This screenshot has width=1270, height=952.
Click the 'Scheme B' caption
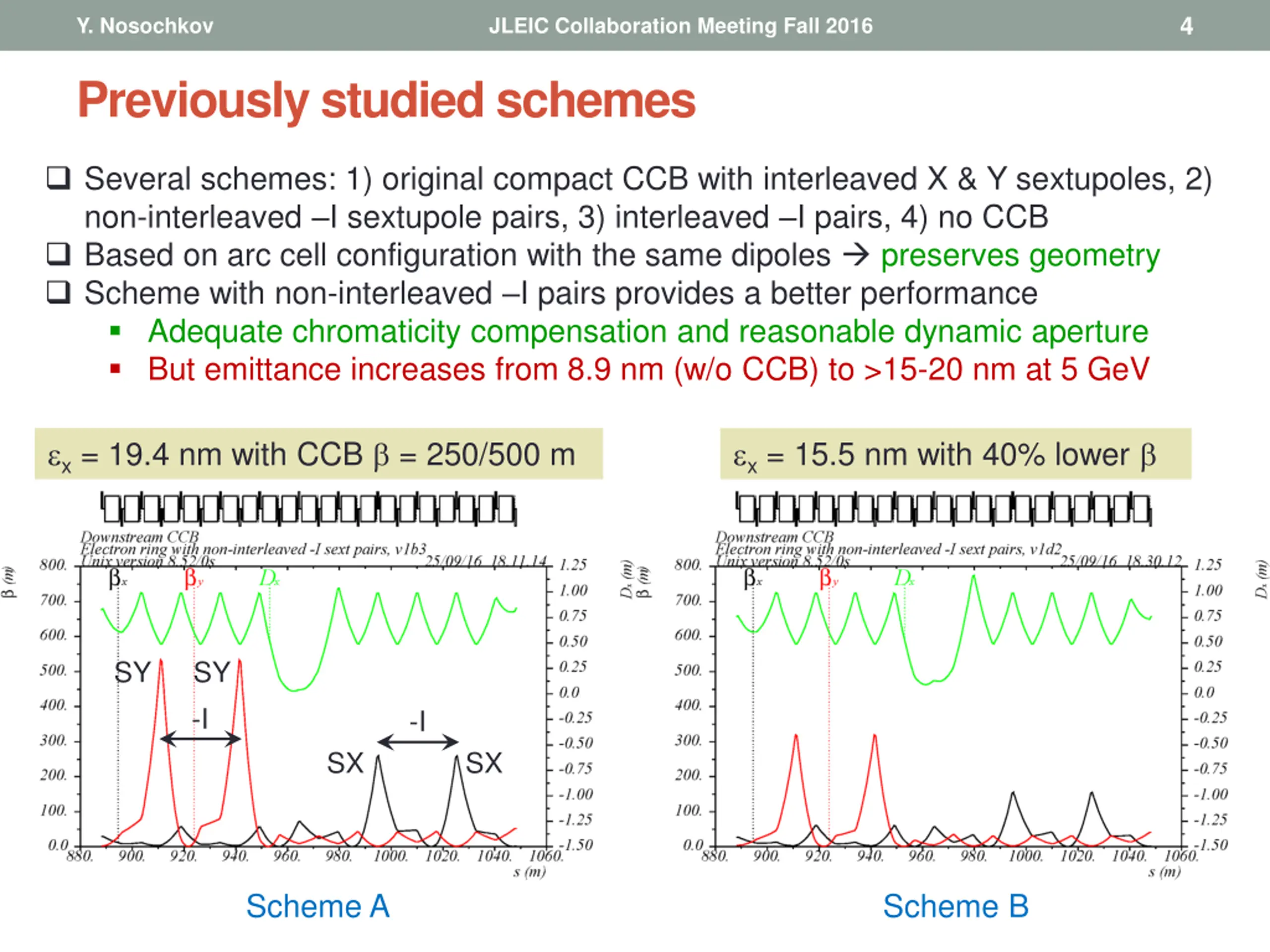coord(955,907)
